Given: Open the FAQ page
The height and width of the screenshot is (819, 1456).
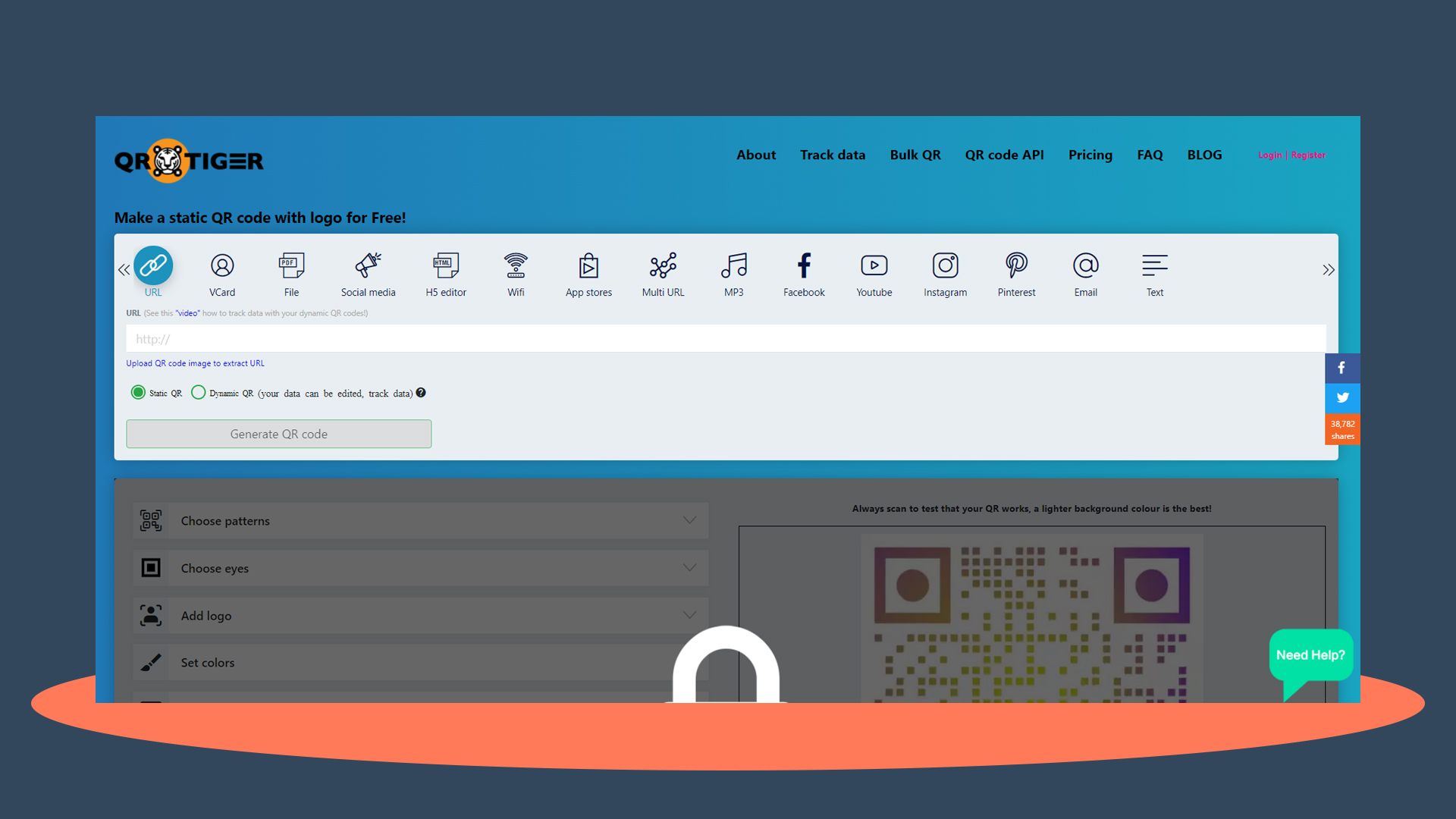Looking at the screenshot, I should (1150, 155).
